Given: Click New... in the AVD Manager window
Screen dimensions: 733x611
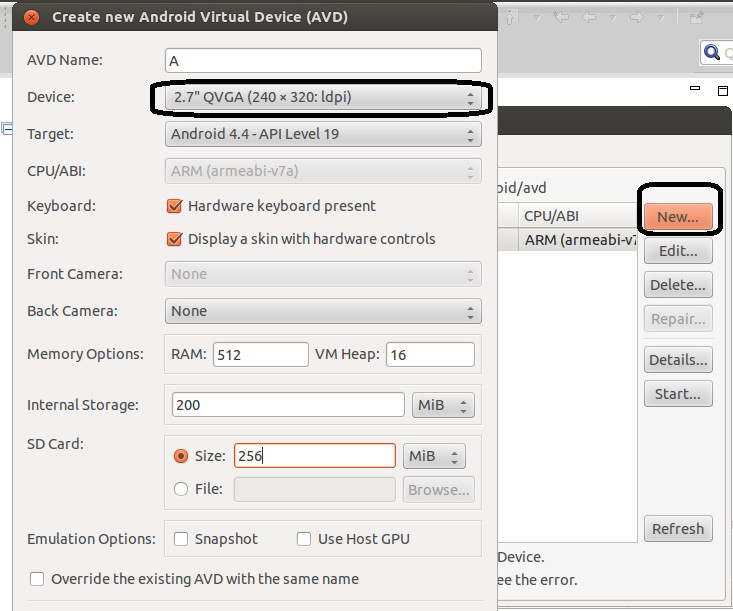Looking at the screenshot, I should point(678,217).
